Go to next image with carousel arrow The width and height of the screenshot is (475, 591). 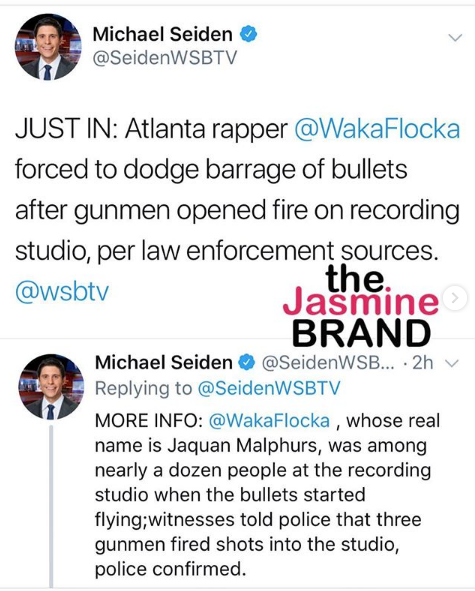(455, 298)
